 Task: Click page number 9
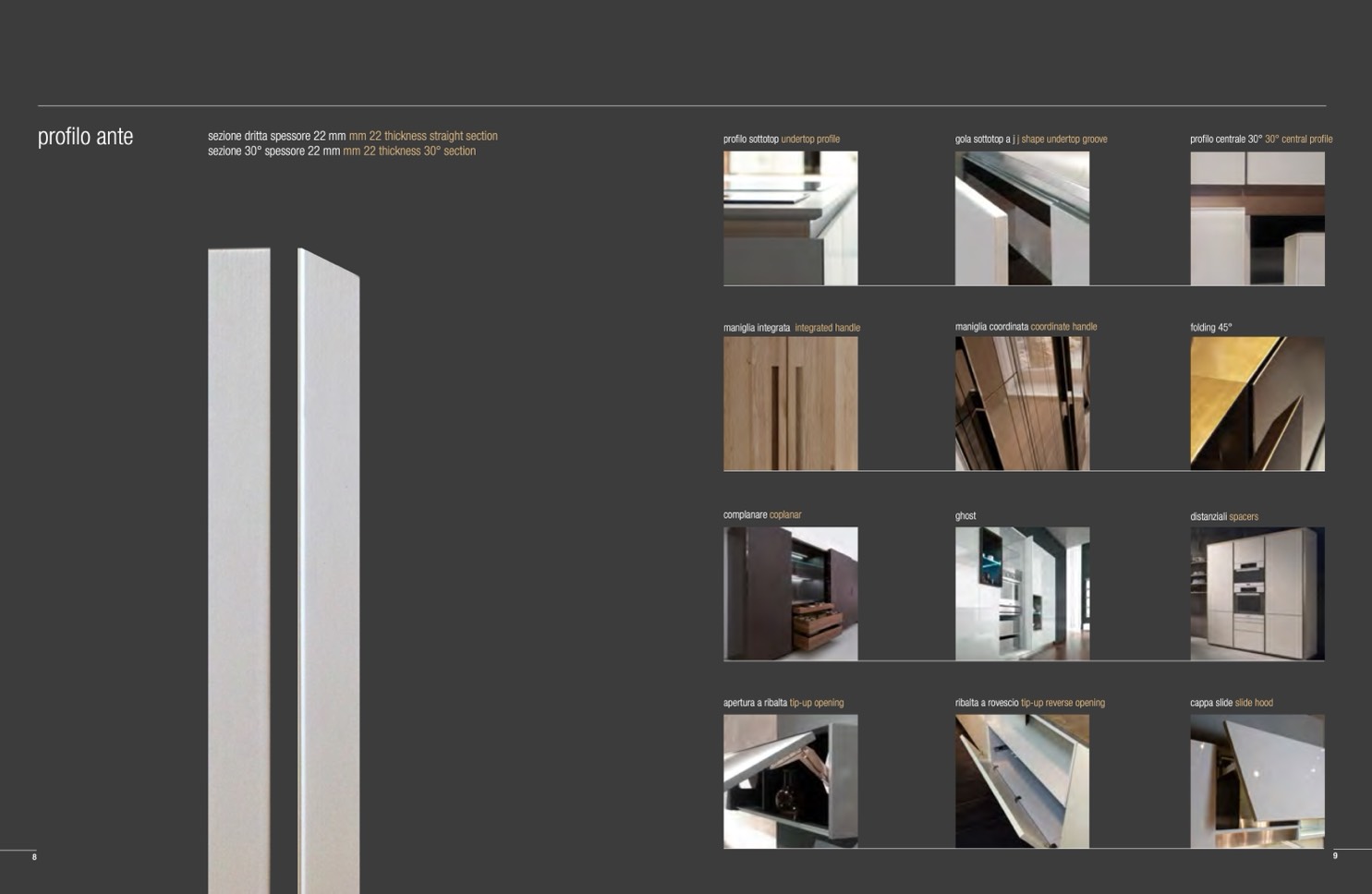coord(1335,856)
